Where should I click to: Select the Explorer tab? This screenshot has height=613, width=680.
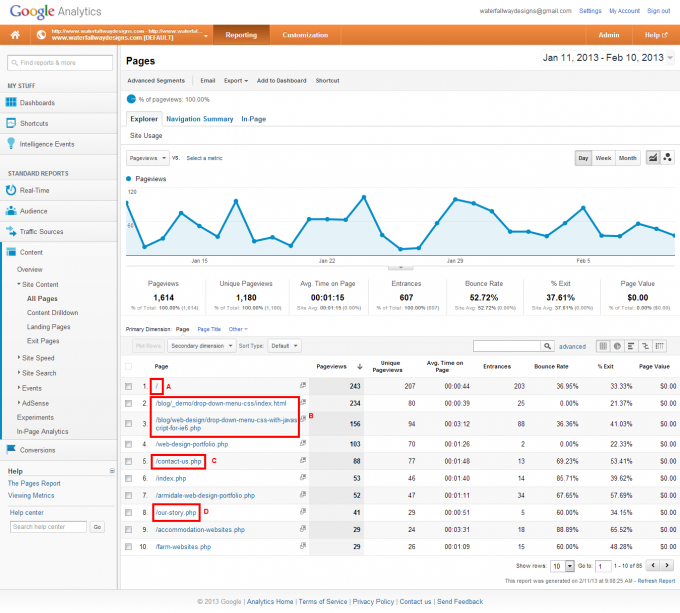(x=144, y=119)
